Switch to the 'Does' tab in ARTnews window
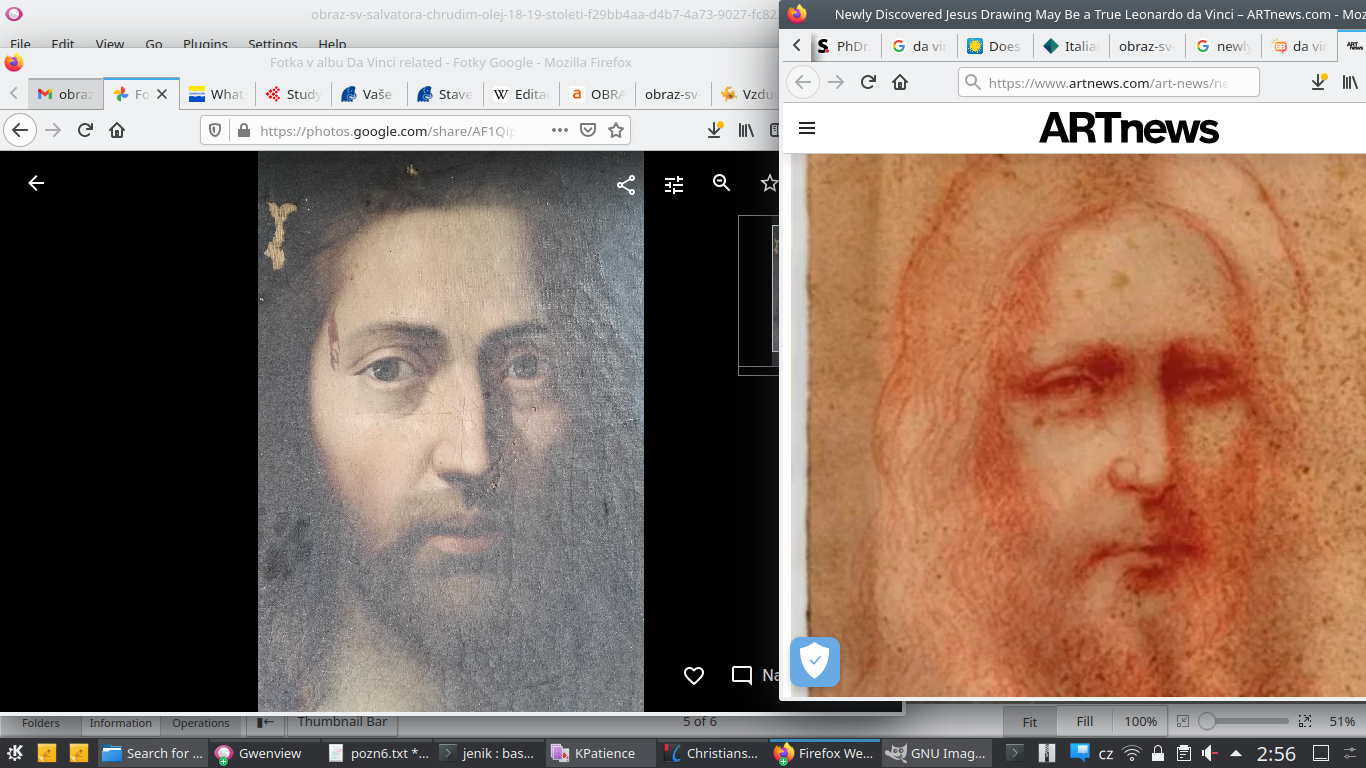1366x768 pixels. pyautogui.click(x=995, y=46)
